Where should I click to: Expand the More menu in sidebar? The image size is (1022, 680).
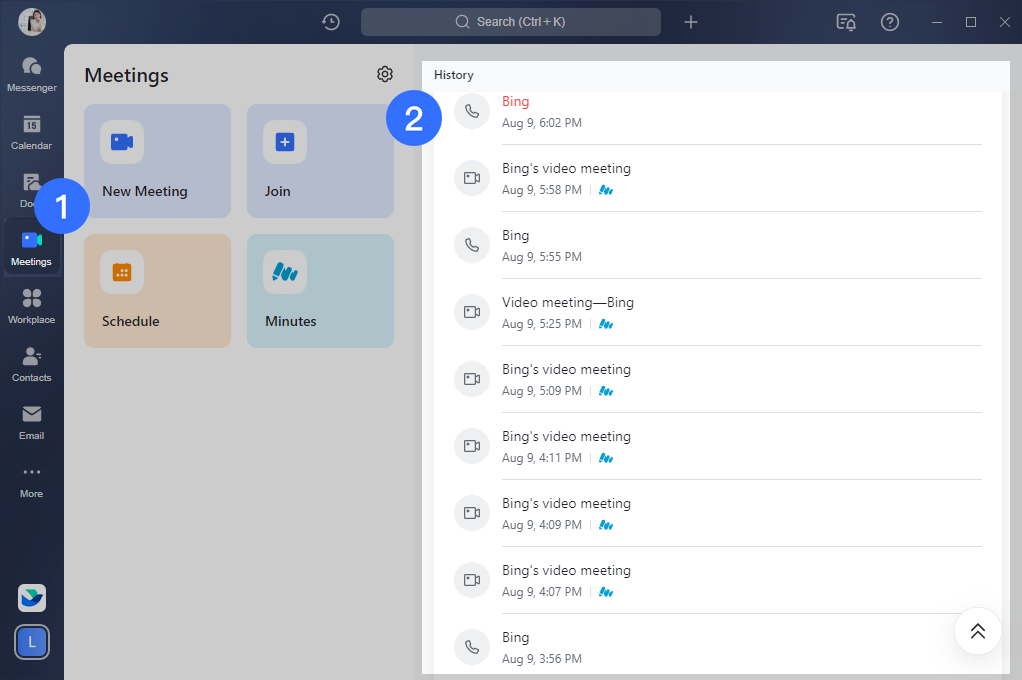coord(31,480)
